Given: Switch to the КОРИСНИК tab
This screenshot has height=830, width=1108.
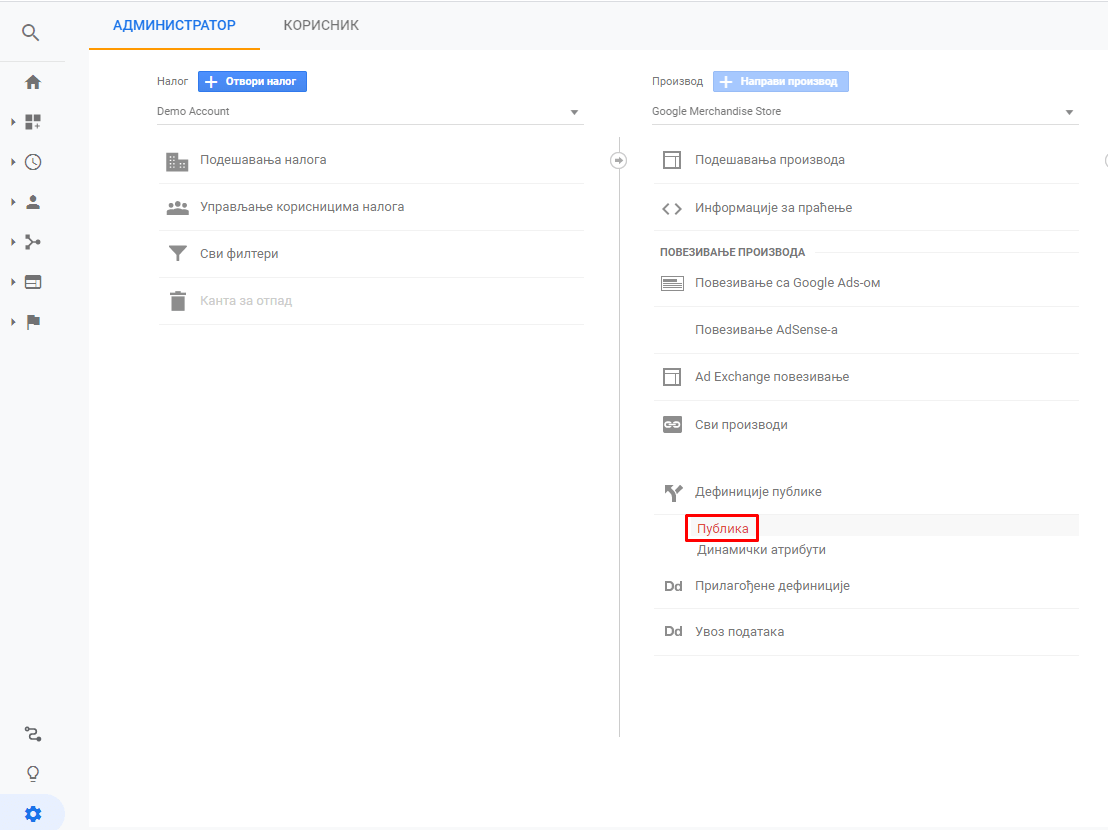Looking at the screenshot, I should (321, 25).
